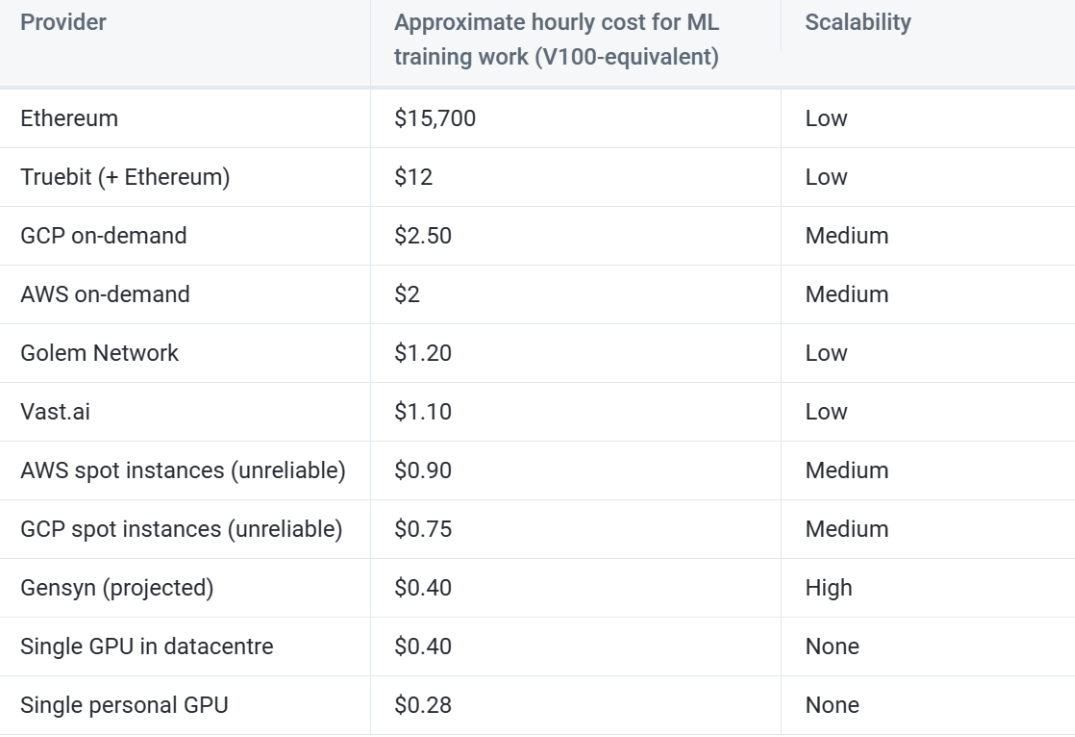Select the Single GPU in datacentre cell
The width and height of the screenshot is (1075, 737).
point(146,647)
